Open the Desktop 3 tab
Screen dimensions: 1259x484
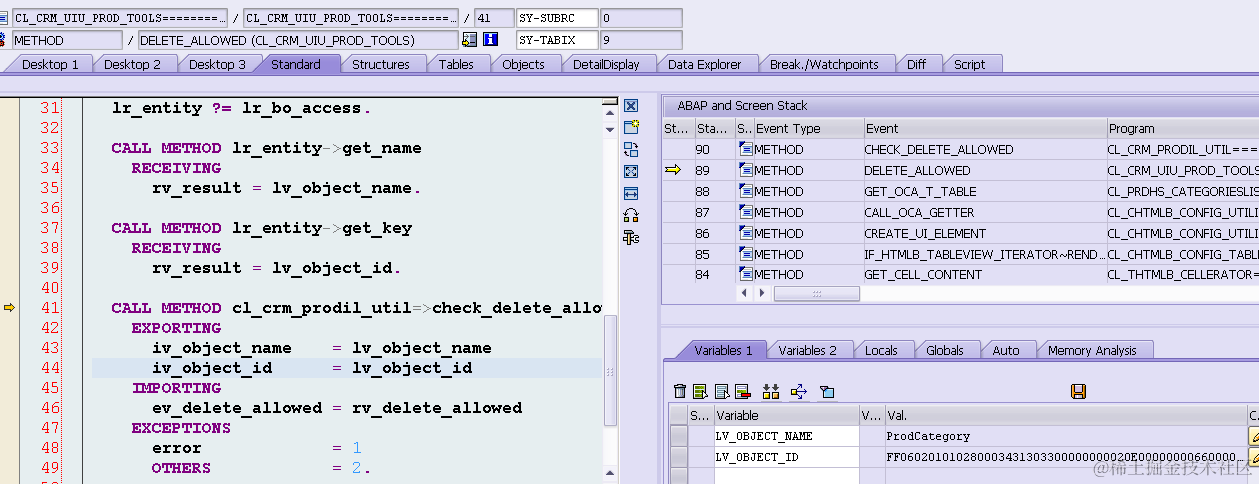(x=218, y=64)
